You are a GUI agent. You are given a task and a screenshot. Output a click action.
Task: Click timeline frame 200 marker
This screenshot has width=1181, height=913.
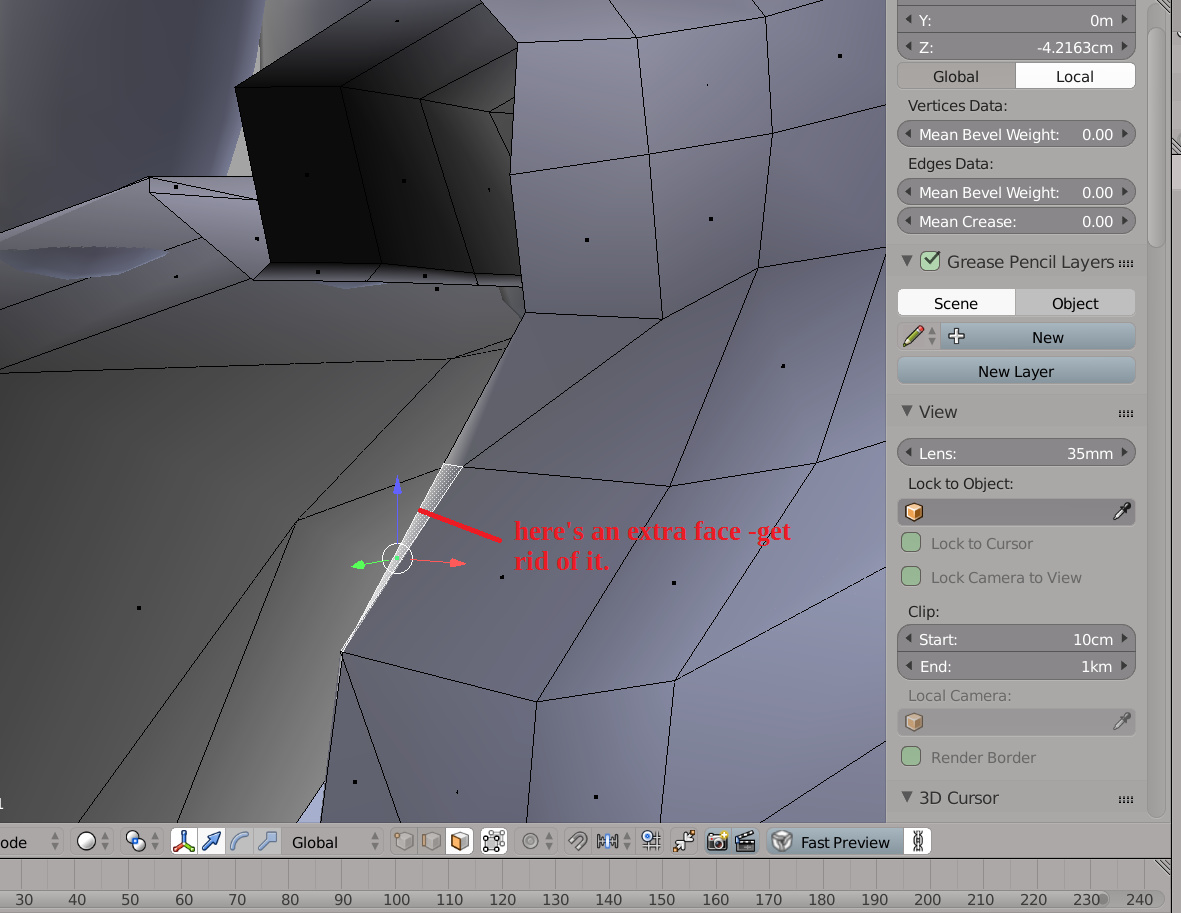[x=927, y=899]
